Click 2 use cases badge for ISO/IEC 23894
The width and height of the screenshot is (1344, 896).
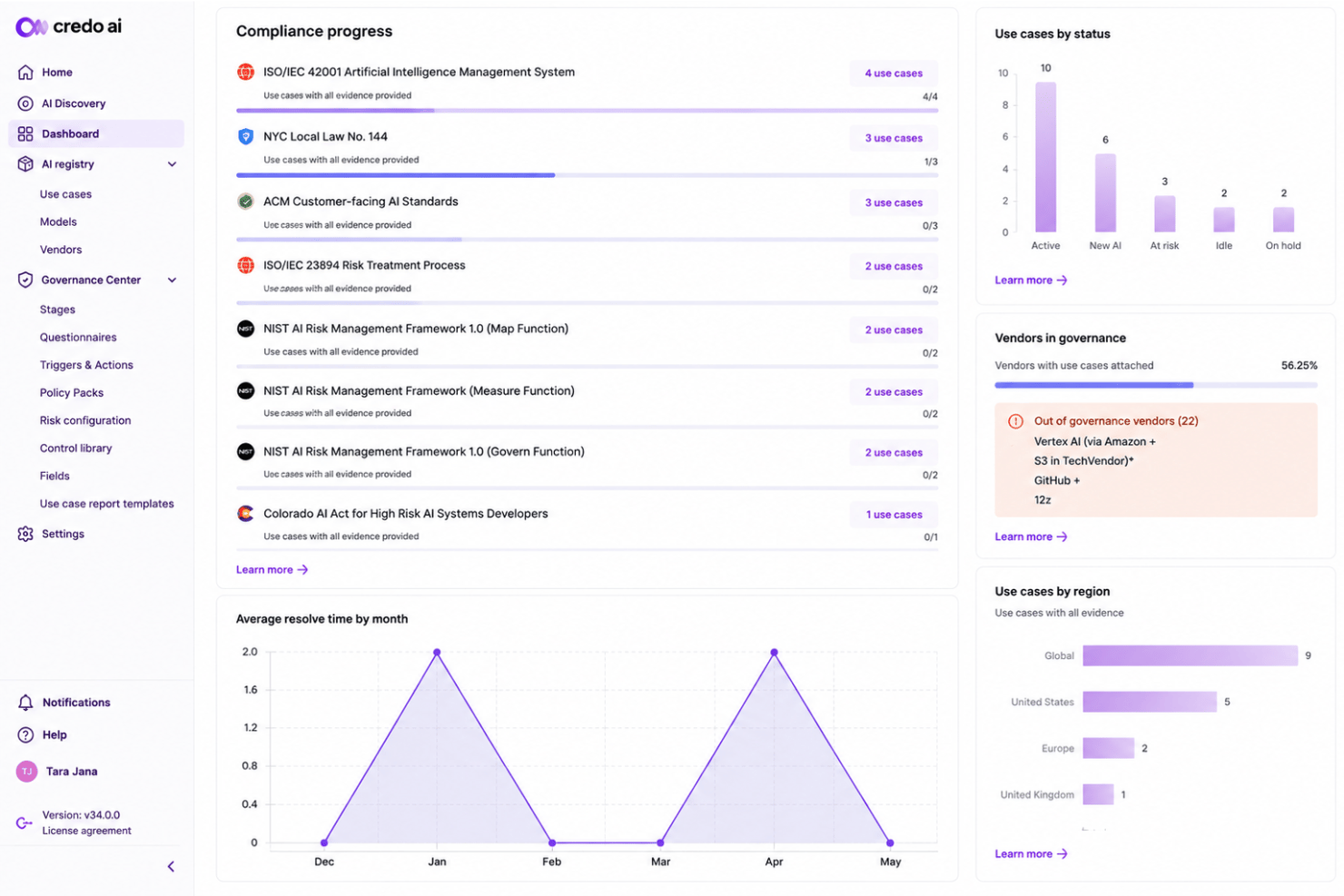click(894, 266)
